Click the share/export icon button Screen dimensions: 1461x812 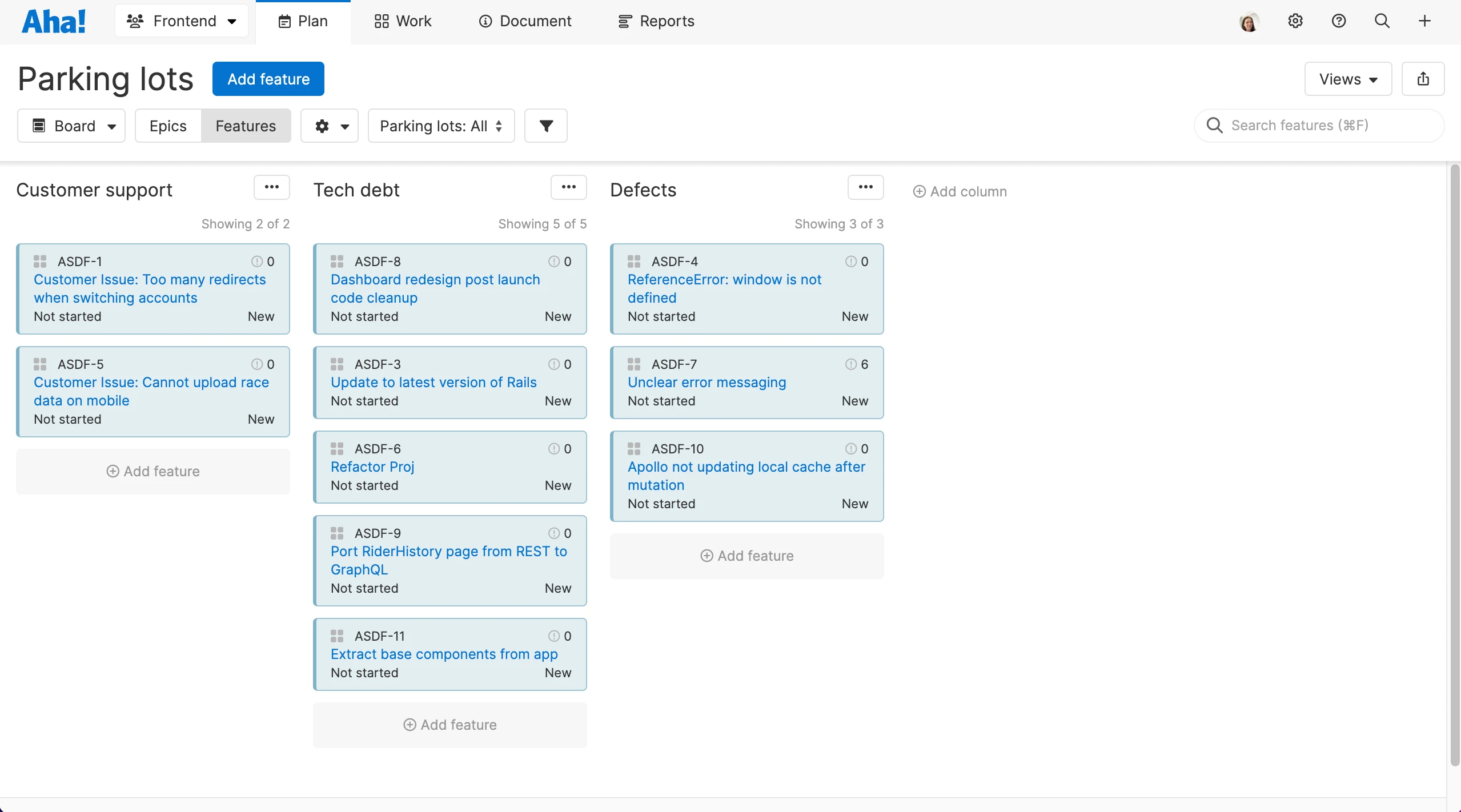1423,79
